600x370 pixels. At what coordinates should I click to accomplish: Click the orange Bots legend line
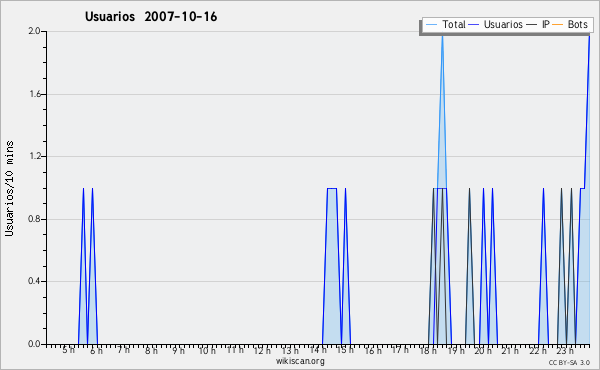(558, 25)
